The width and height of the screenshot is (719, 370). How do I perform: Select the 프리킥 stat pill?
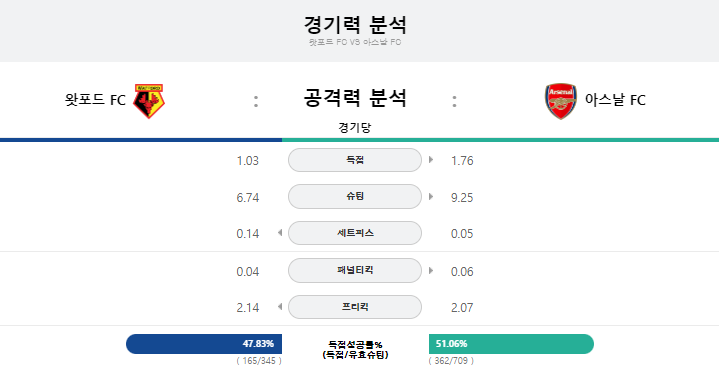pos(355,307)
